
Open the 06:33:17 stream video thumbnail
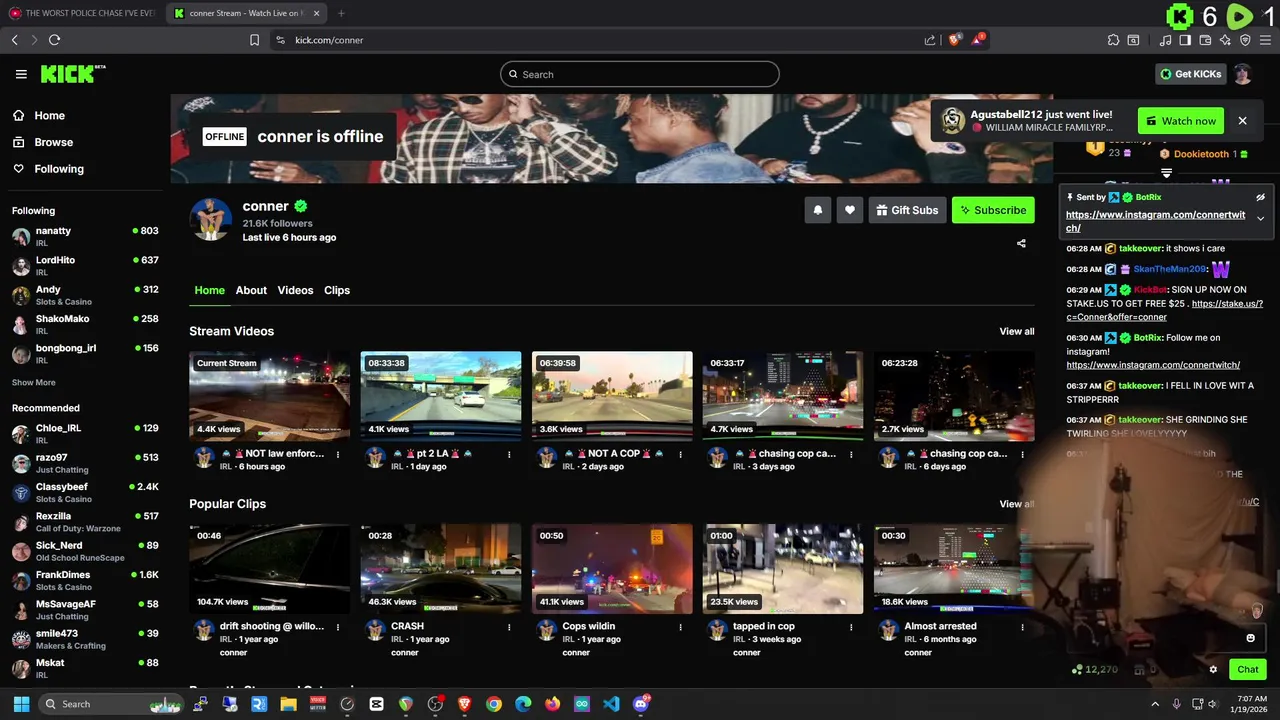783,396
